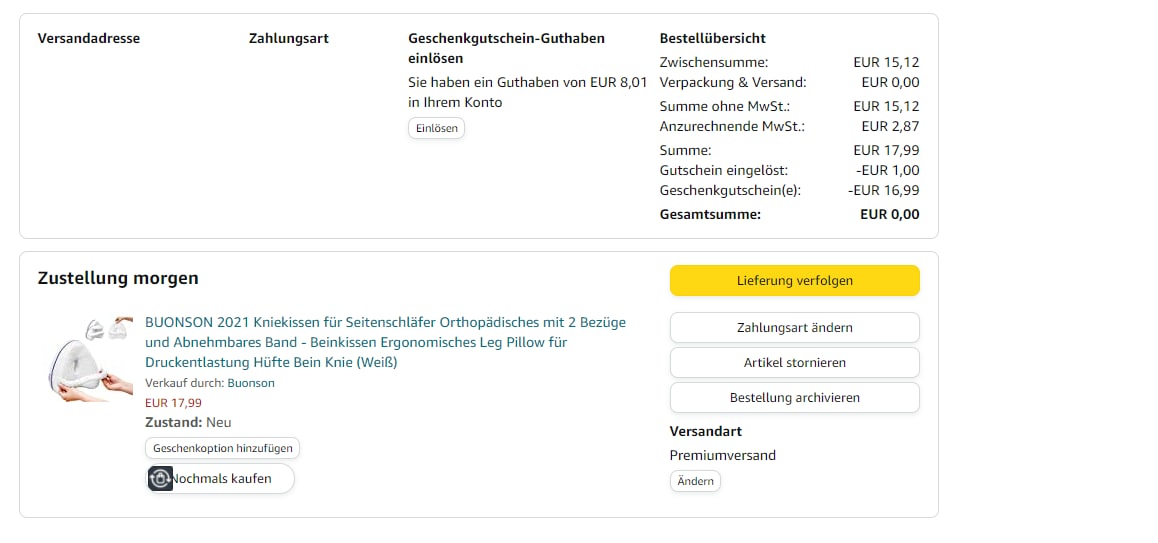Click the Zahlungsart column heading
The width and height of the screenshot is (1158, 543).
click(x=289, y=38)
